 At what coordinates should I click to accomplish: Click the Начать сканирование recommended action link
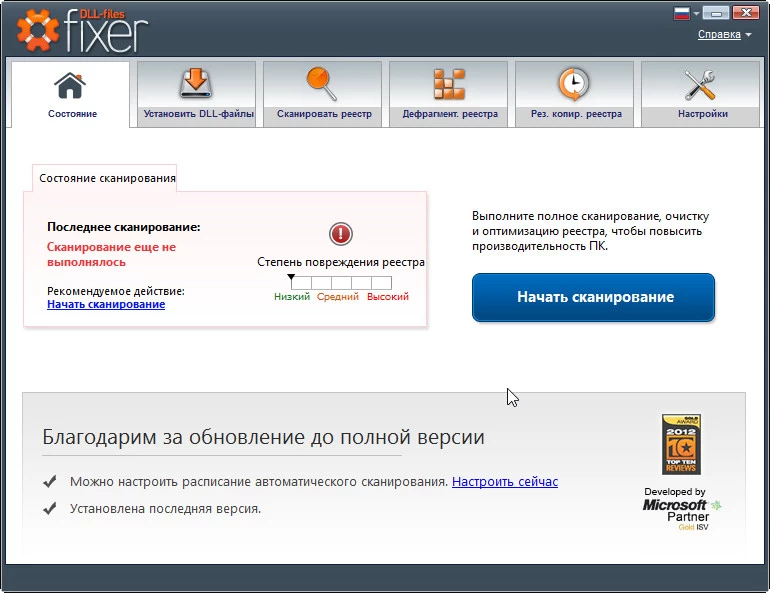pos(106,304)
